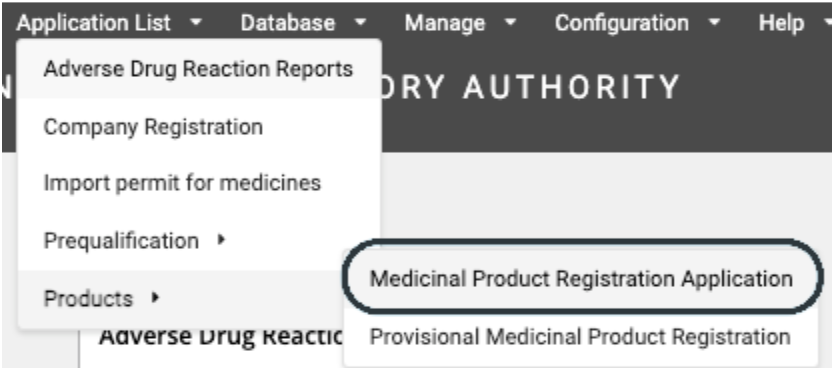
Task: Select Adverse Drug Reaction Reports entry
Action: pyautogui.click(x=199, y=69)
